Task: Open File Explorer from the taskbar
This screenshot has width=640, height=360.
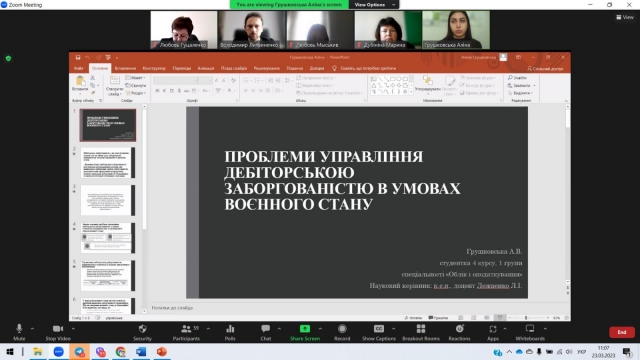Action: coord(38,351)
